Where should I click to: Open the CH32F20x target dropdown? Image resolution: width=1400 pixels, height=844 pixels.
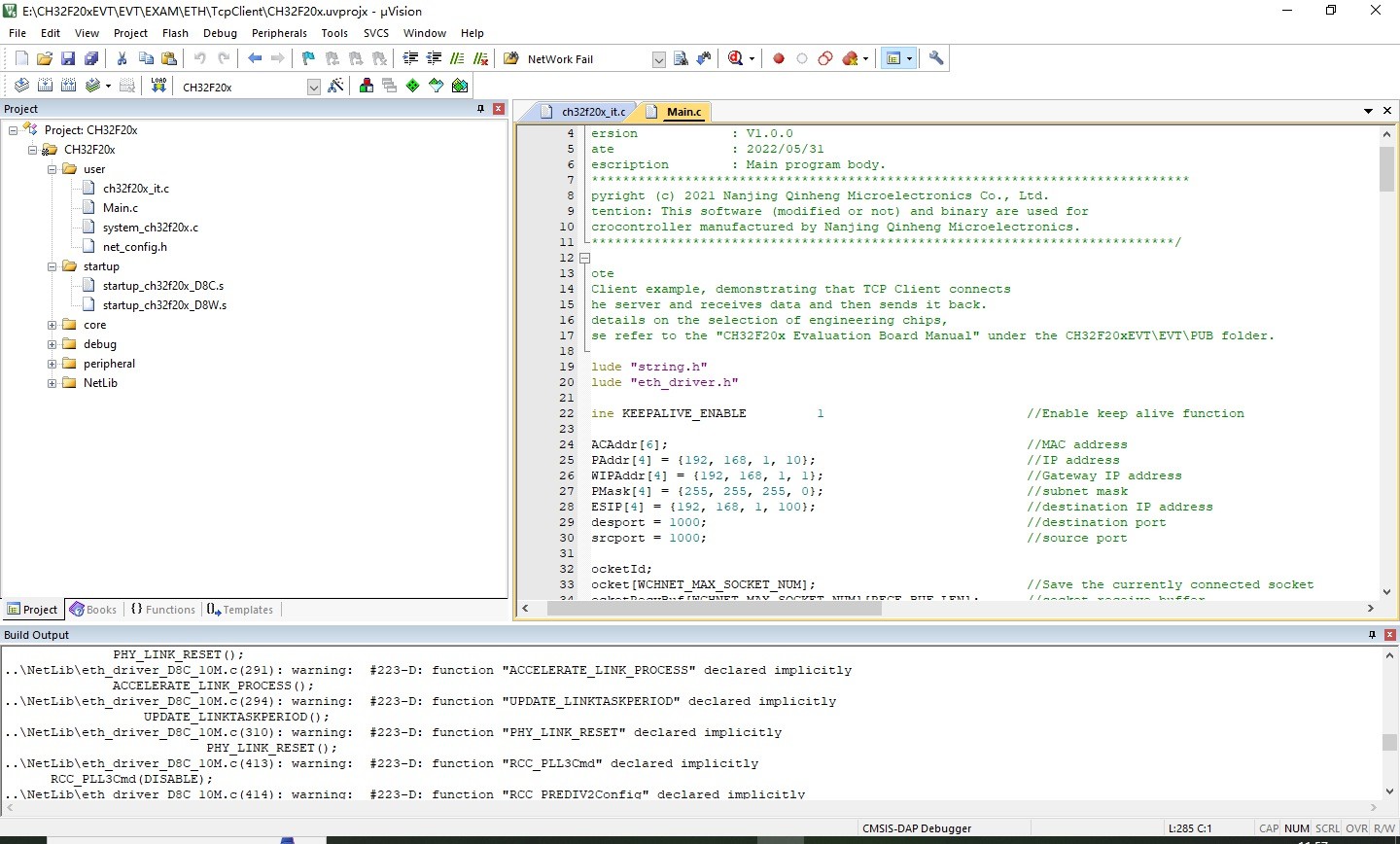[314, 87]
